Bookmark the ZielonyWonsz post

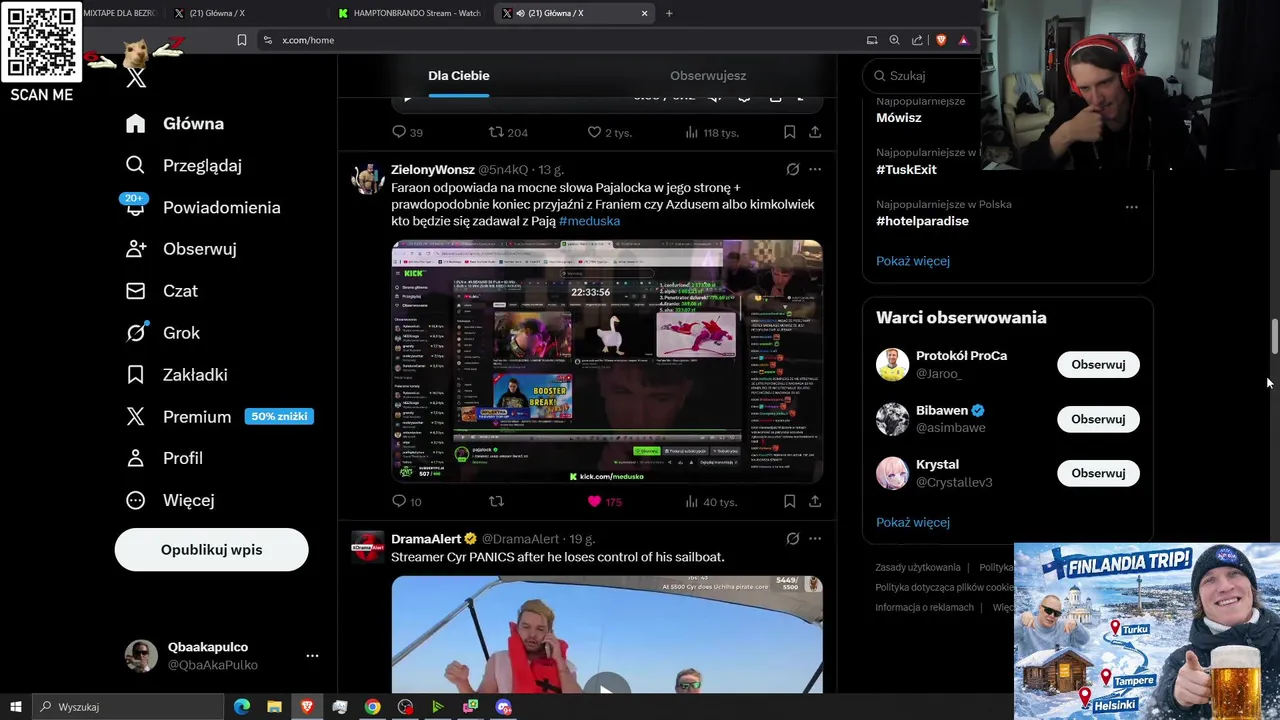point(789,501)
